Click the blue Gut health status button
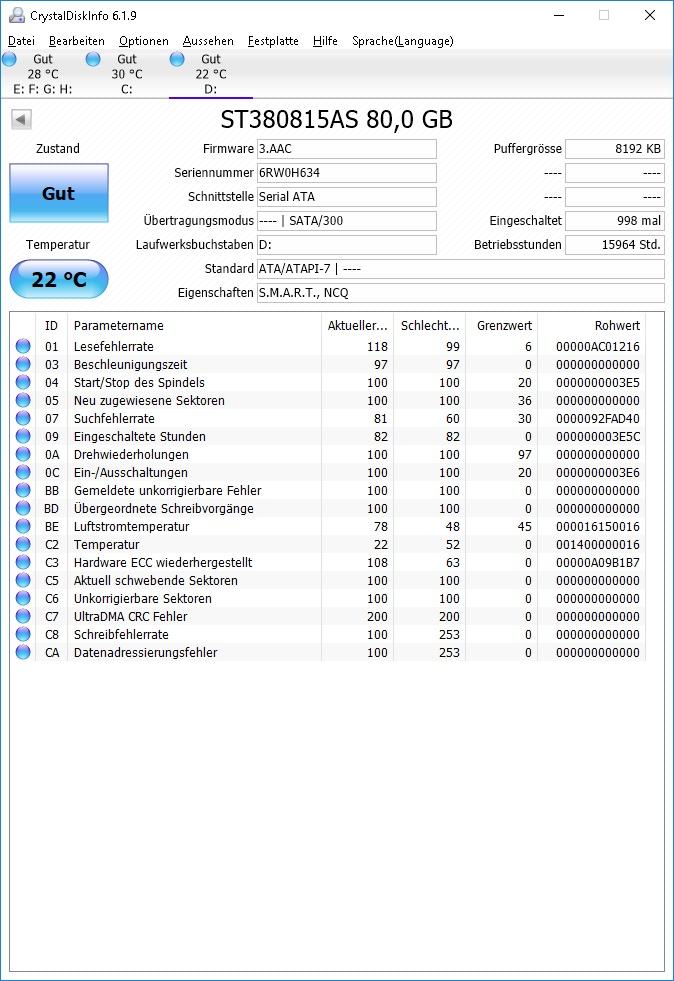674x981 pixels. (59, 193)
